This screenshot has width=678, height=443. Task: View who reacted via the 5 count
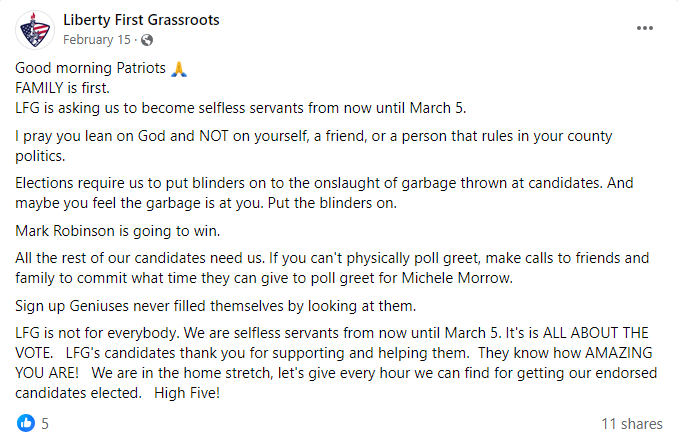point(45,423)
